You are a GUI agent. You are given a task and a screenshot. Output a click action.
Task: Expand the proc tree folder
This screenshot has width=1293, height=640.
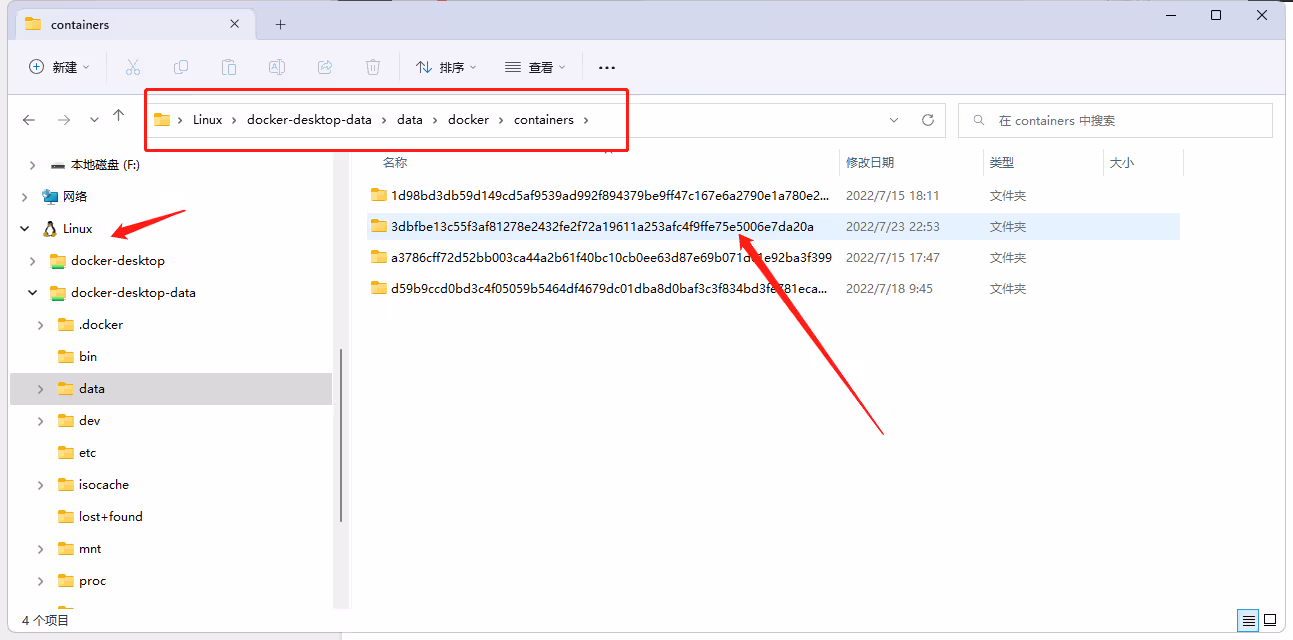pyautogui.click(x=41, y=581)
